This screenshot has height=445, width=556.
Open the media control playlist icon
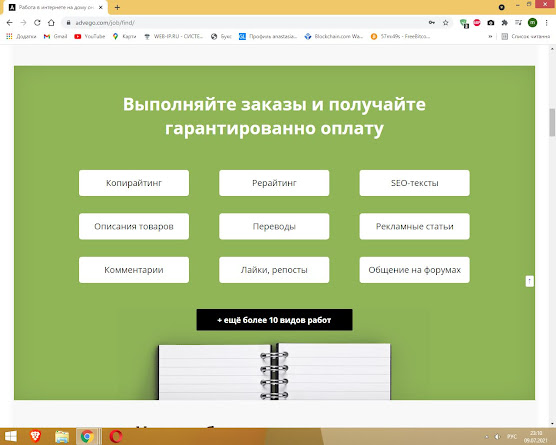coord(518,23)
